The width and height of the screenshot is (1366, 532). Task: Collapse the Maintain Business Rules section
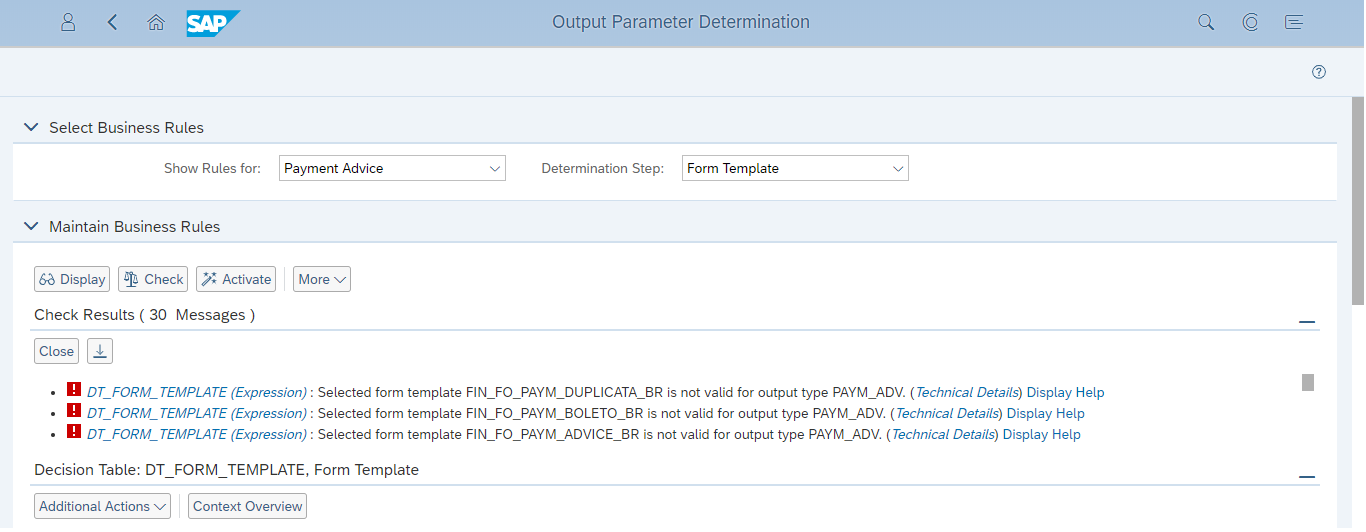(31, 227)
